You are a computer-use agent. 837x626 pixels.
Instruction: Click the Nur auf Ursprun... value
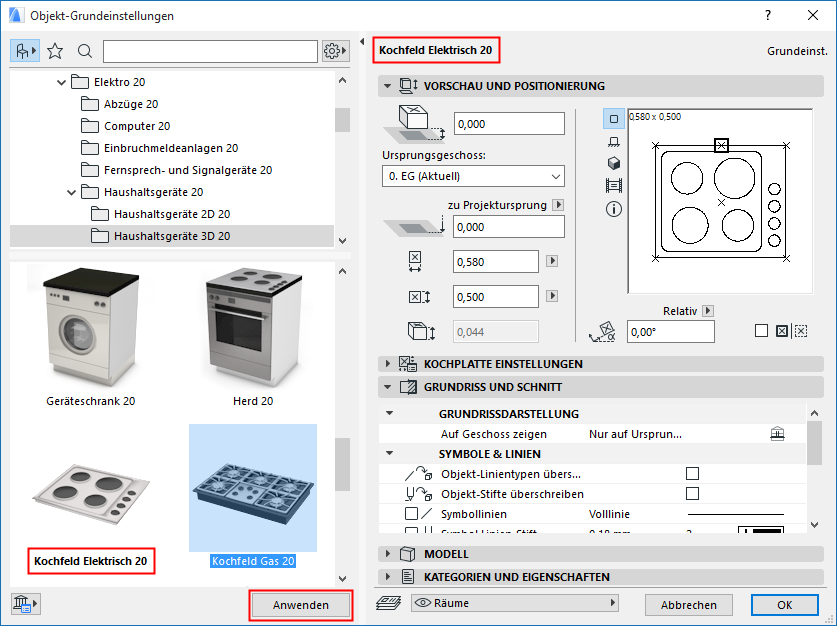[x=635, y=434]
